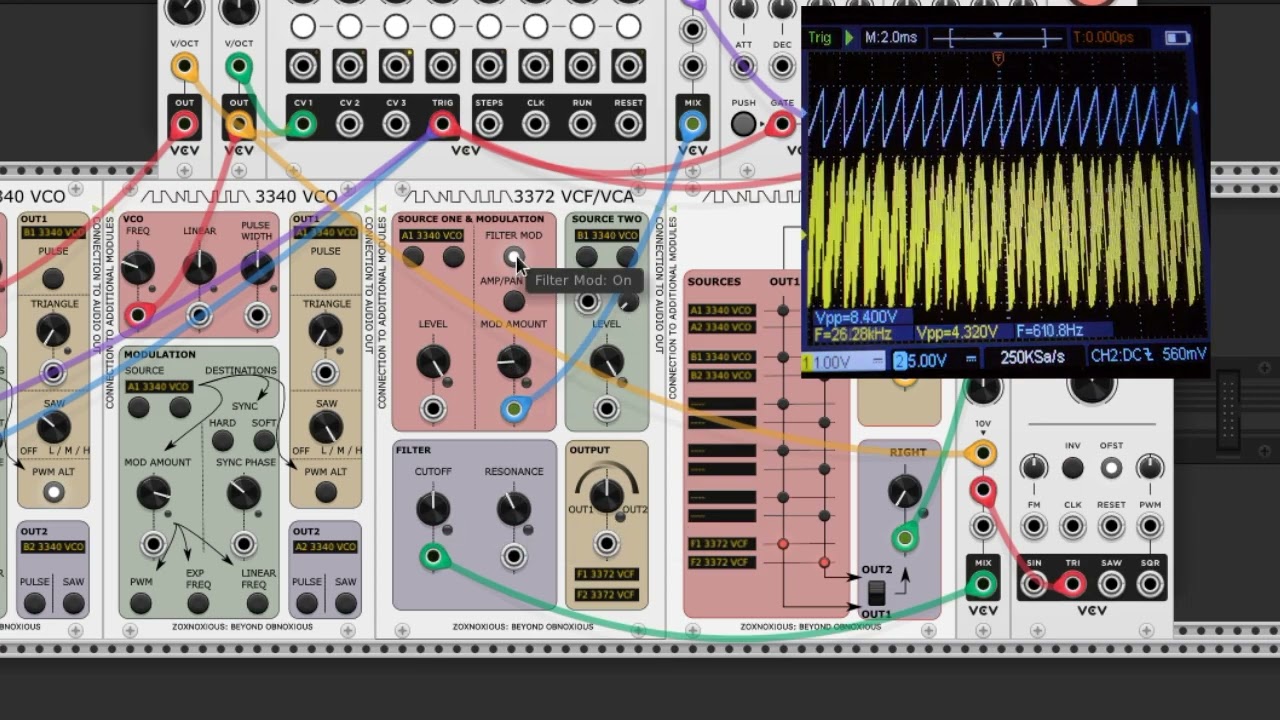Flip the OUT2/OUT1 switch
The image size is (1280, 720).
coord(876,592)
